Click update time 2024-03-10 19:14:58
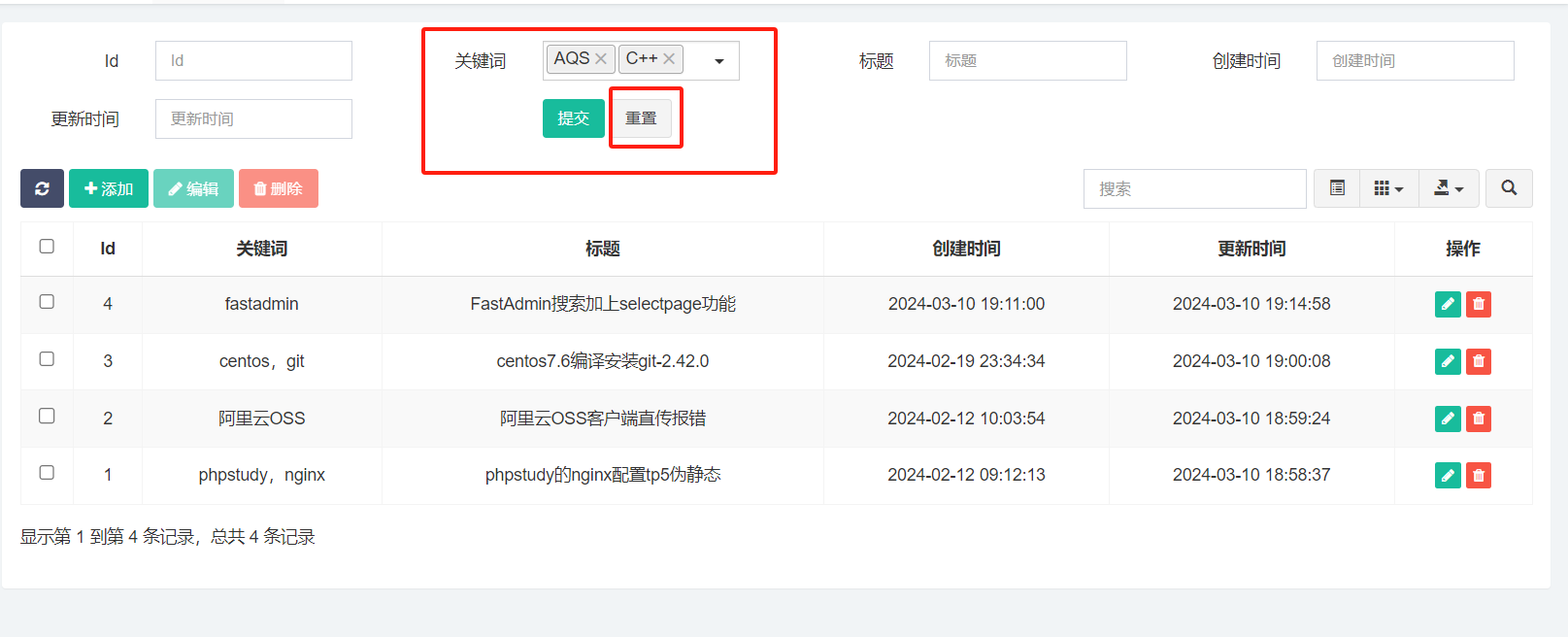1568x637 pixels. click(1251, 304)
